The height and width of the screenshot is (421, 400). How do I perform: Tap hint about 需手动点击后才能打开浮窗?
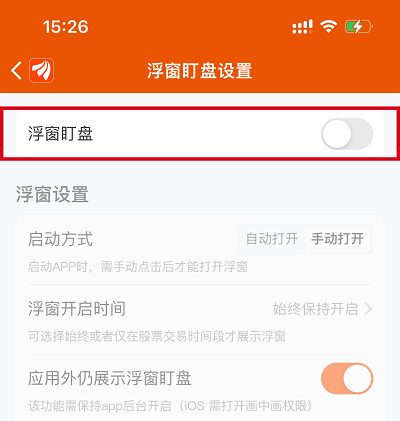pos(138,267)
